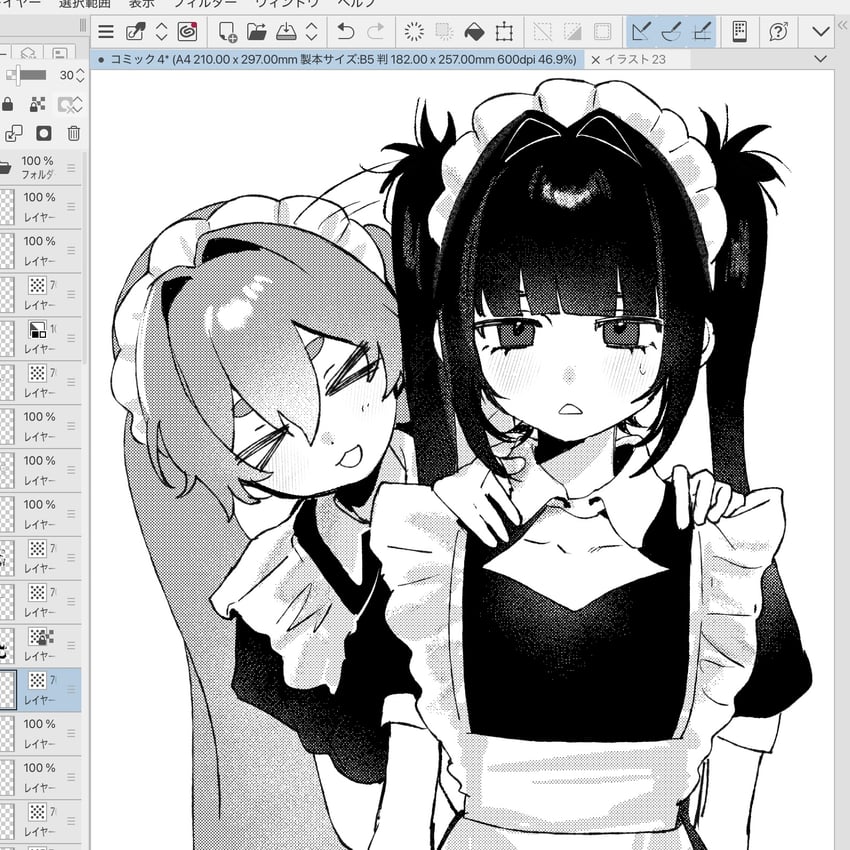Open the ウィンドウ menu
The image size is (850, 850).
(x=287, y=4)
